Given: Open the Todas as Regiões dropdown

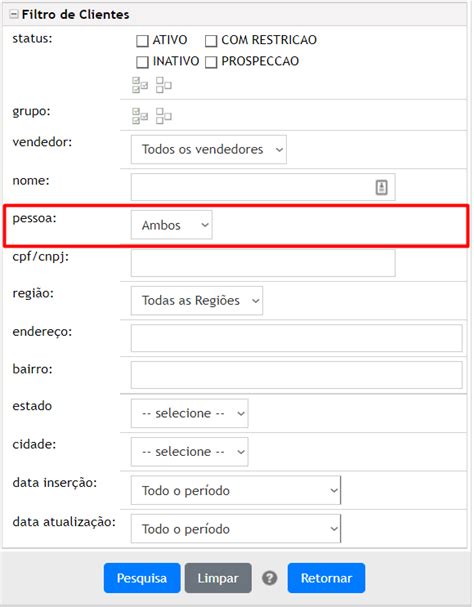Looking at the screenshot, I should [x=197, y=300].
